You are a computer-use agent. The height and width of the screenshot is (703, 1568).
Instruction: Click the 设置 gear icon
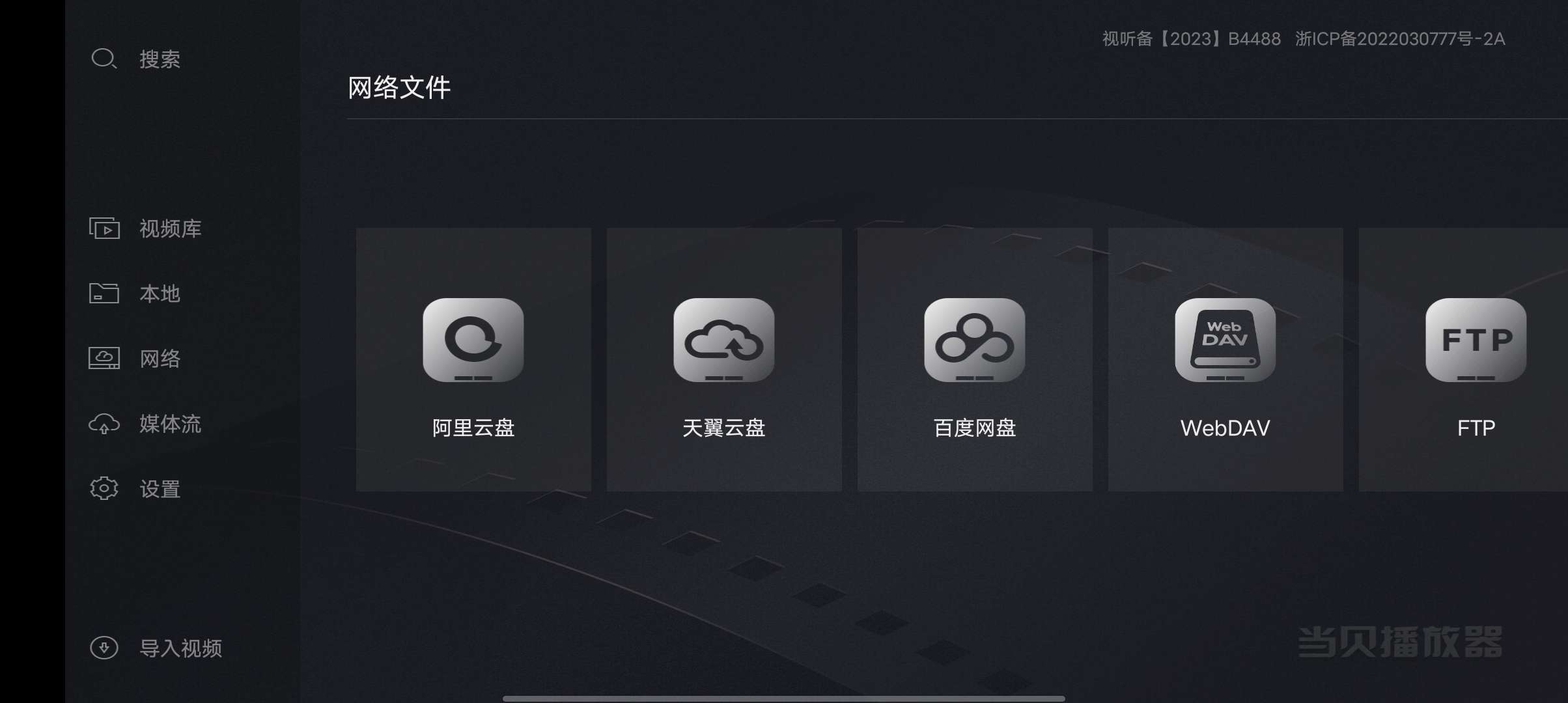click(x=104, y=488)
